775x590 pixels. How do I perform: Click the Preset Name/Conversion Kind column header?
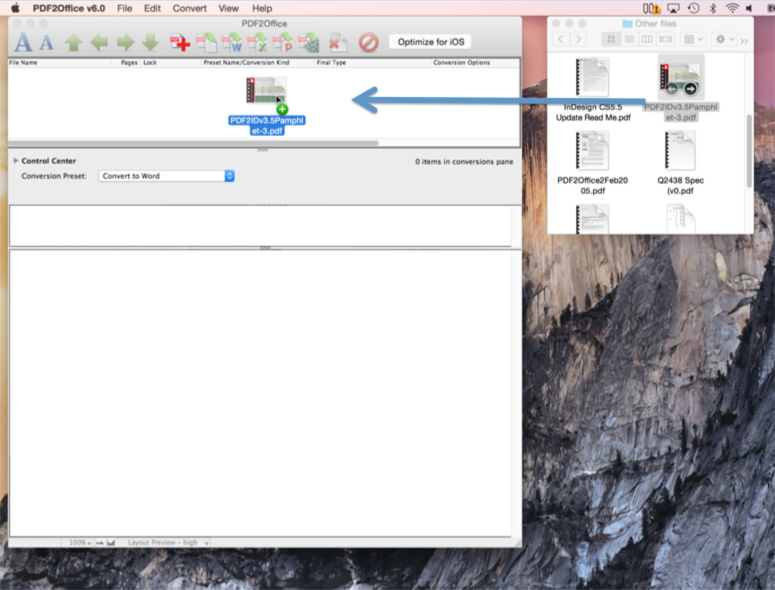tap(246, 63)
